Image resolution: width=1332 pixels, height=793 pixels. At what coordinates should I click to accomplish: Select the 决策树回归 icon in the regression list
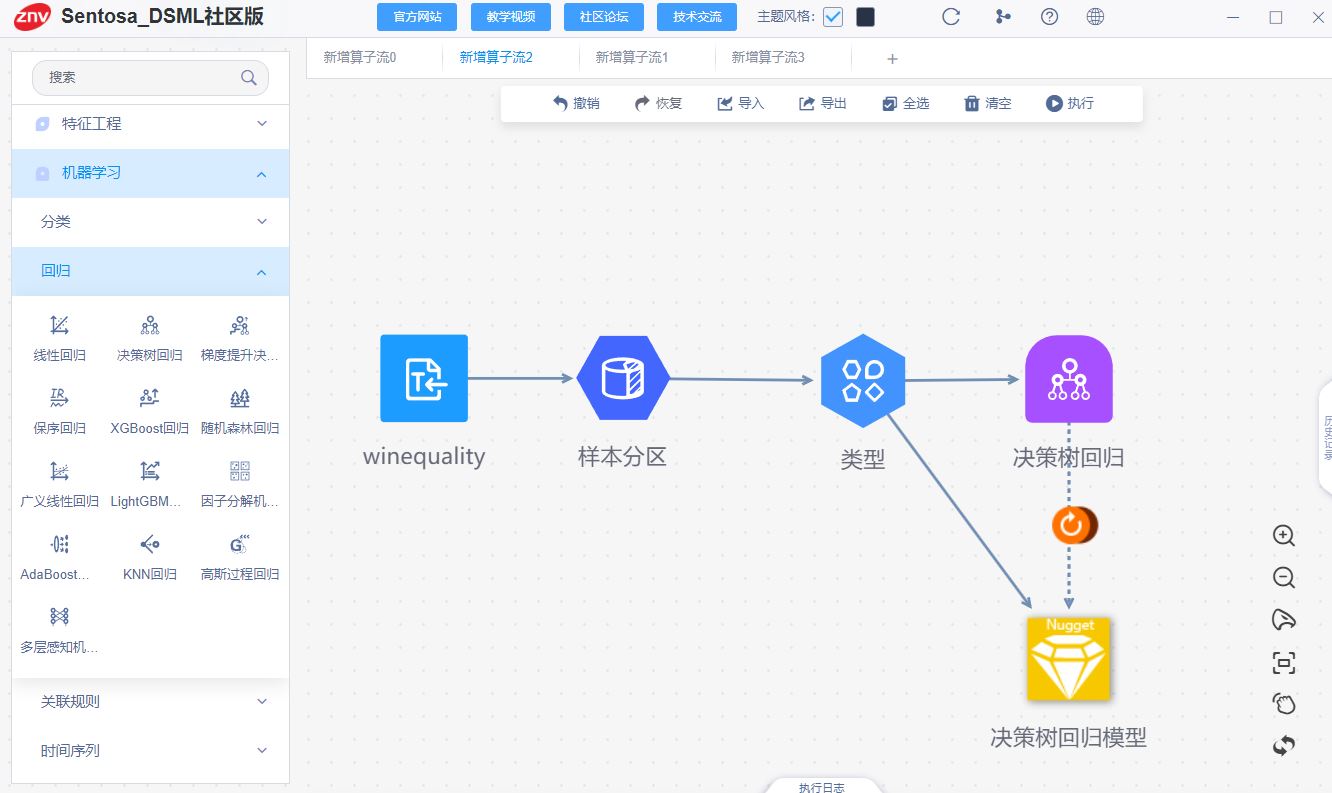pyautogui.click(x=150, y=325)
